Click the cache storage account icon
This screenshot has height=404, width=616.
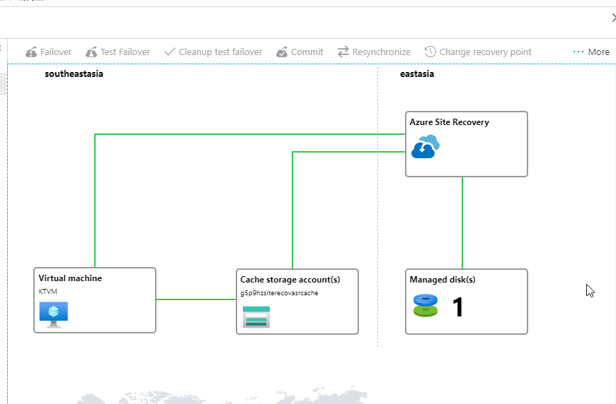click(256, 317)
